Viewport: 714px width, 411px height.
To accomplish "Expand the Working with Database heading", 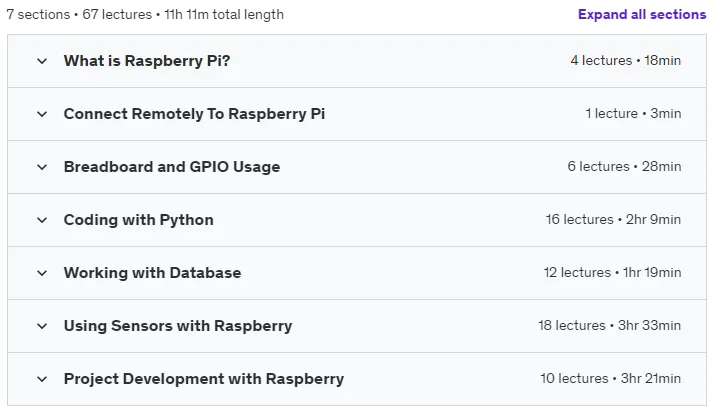I will [x=153, y=273].
